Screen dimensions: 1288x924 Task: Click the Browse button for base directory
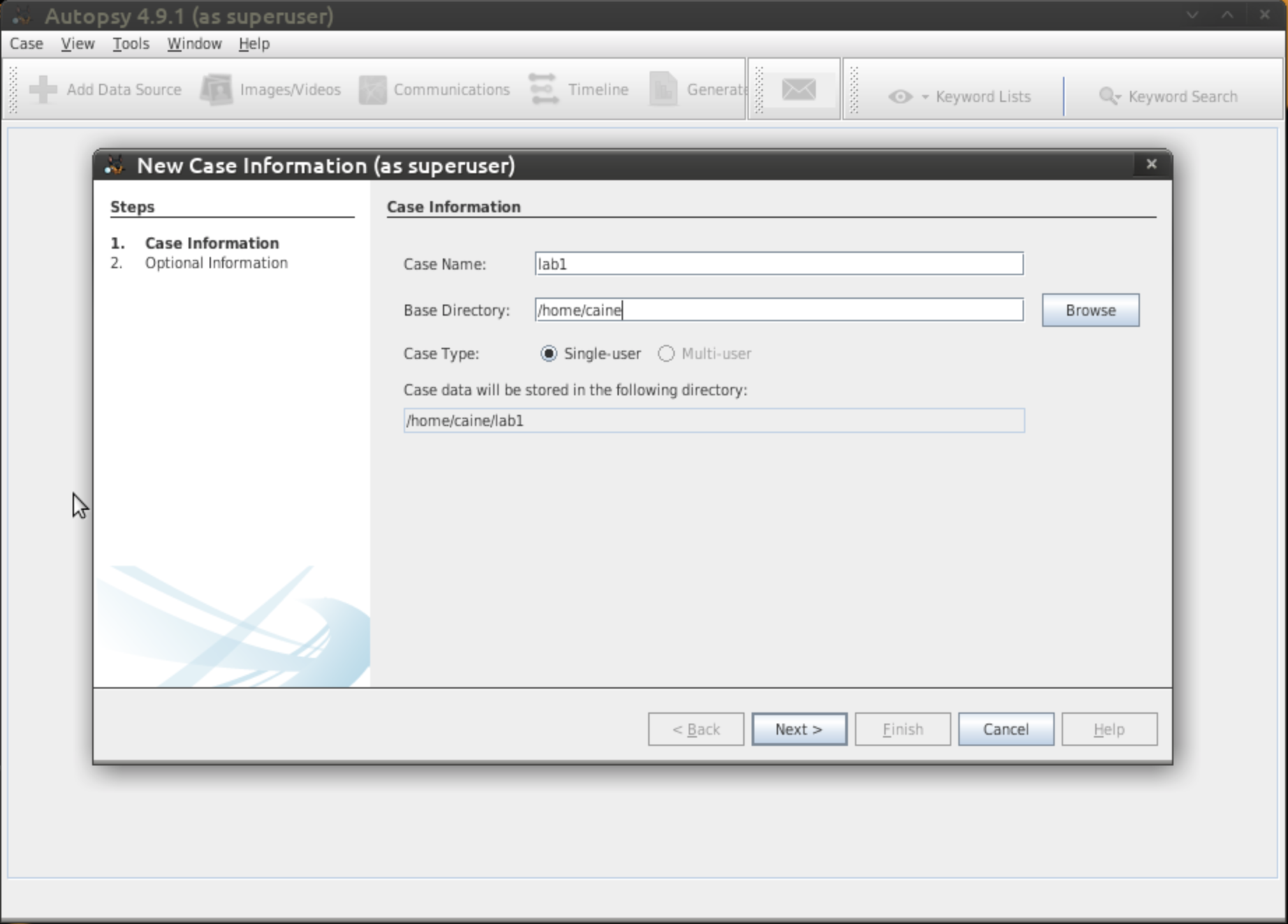[1090, 310]
